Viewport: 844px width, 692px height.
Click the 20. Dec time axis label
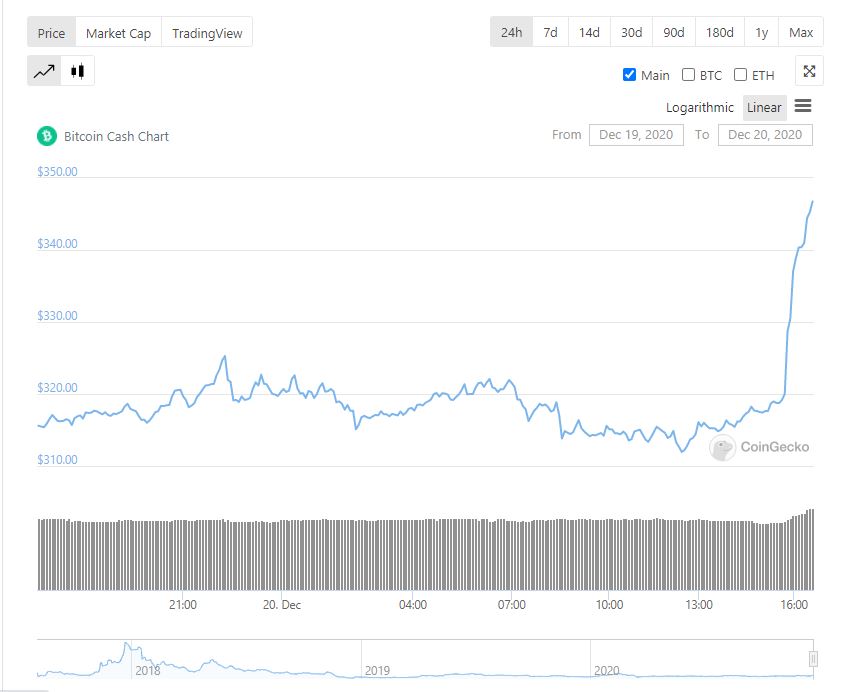(282, 604)
